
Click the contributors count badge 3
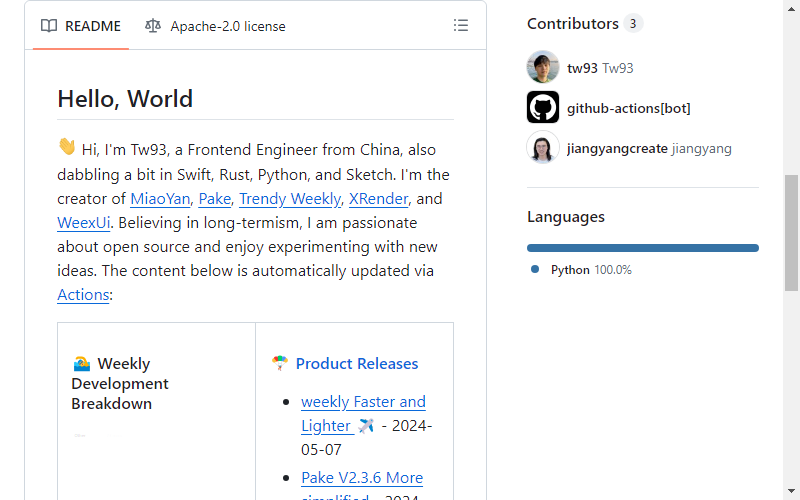(633, 23)
